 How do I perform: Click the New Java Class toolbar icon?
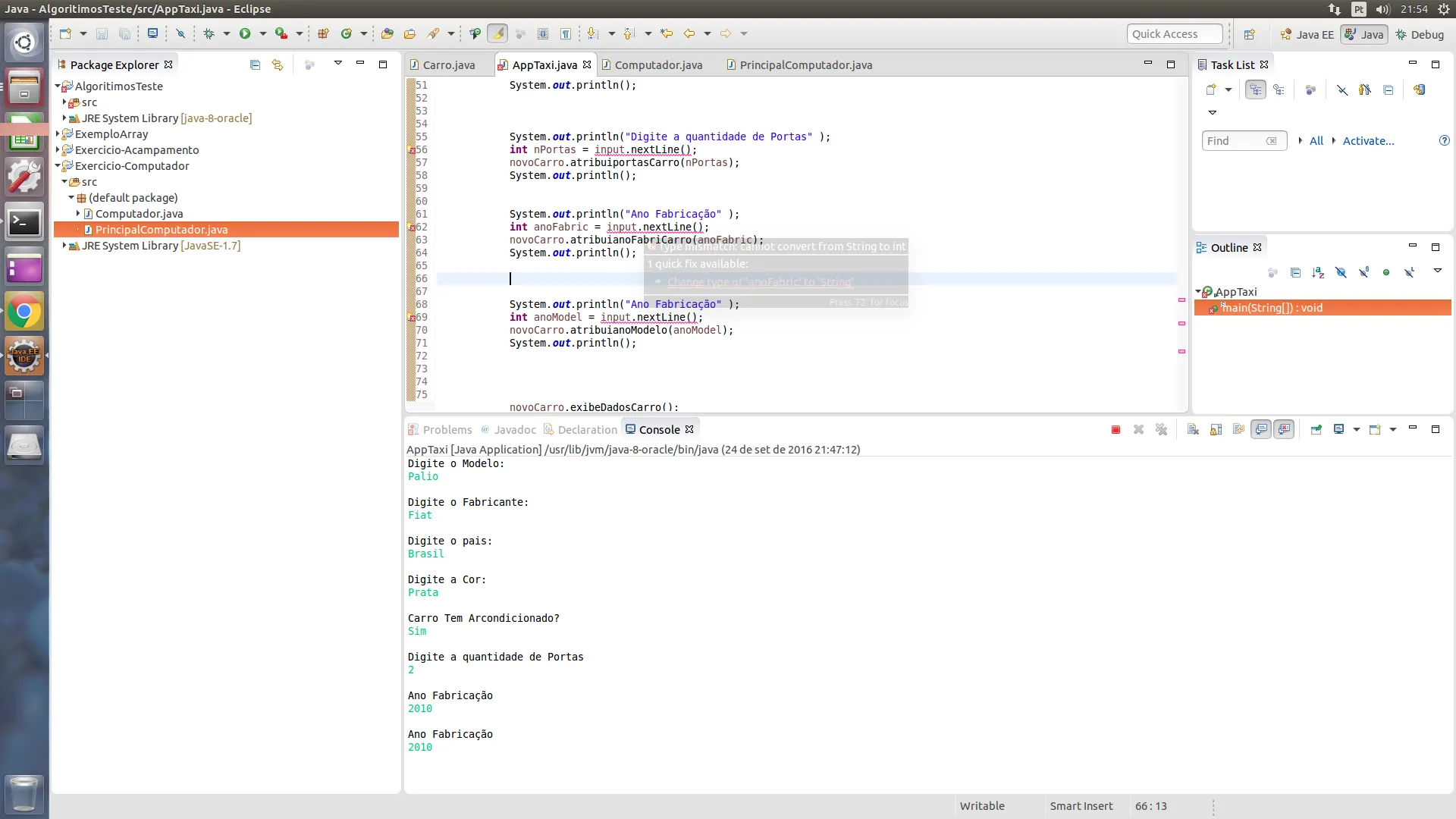(347, 33)
